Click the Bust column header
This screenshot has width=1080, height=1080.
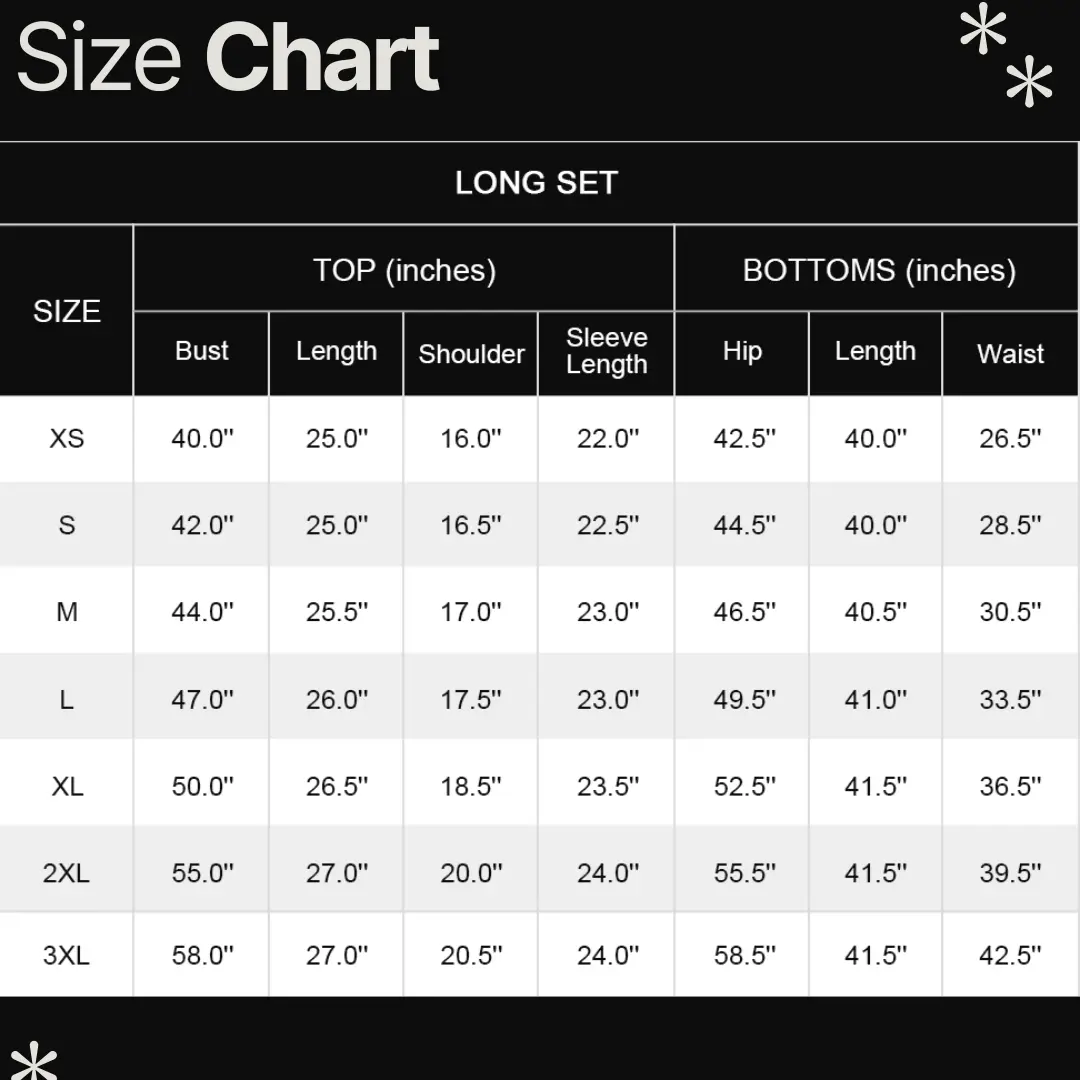pos(202,351)
